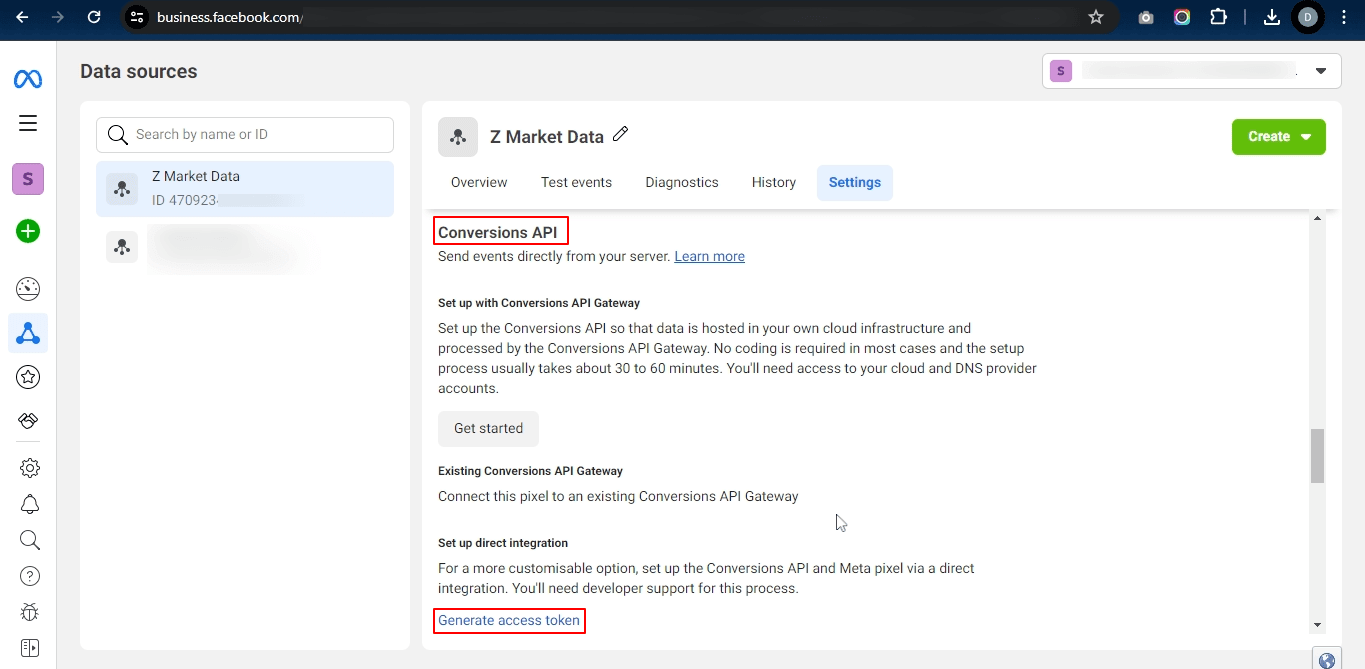
Task: Click Generate access token link
Action: tap(509, 620)
